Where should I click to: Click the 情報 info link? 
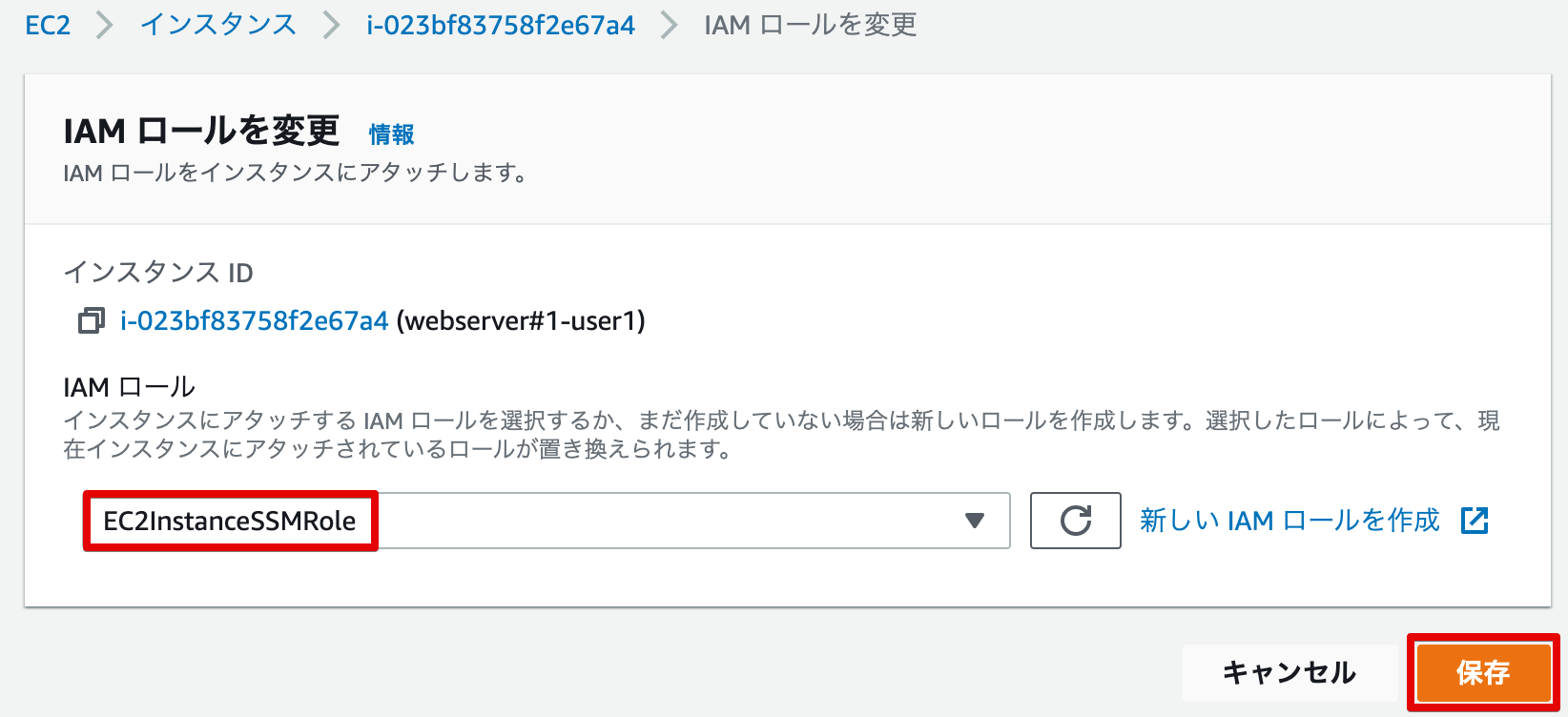[x=392, y=134]
